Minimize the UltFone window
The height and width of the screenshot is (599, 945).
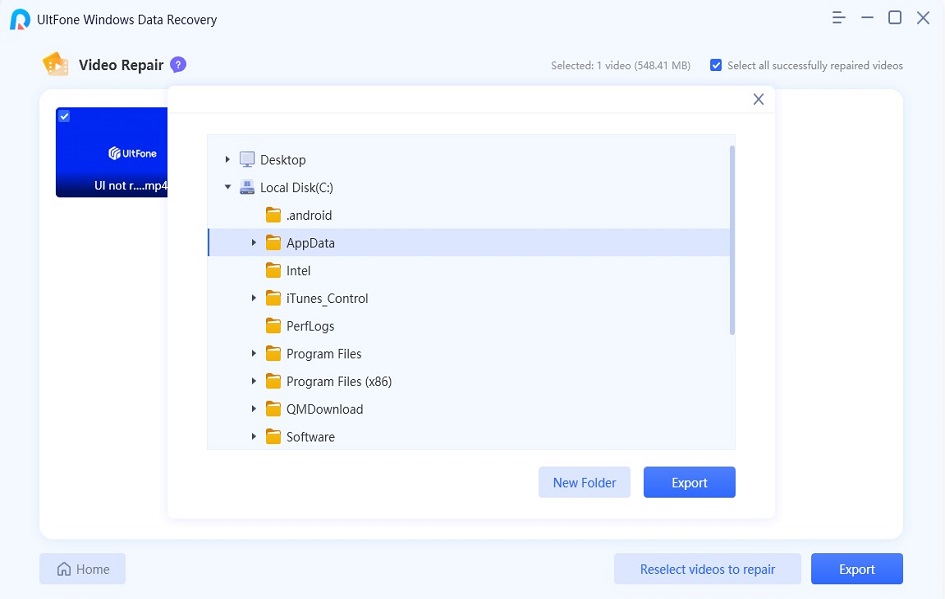(x=867, y=17)
